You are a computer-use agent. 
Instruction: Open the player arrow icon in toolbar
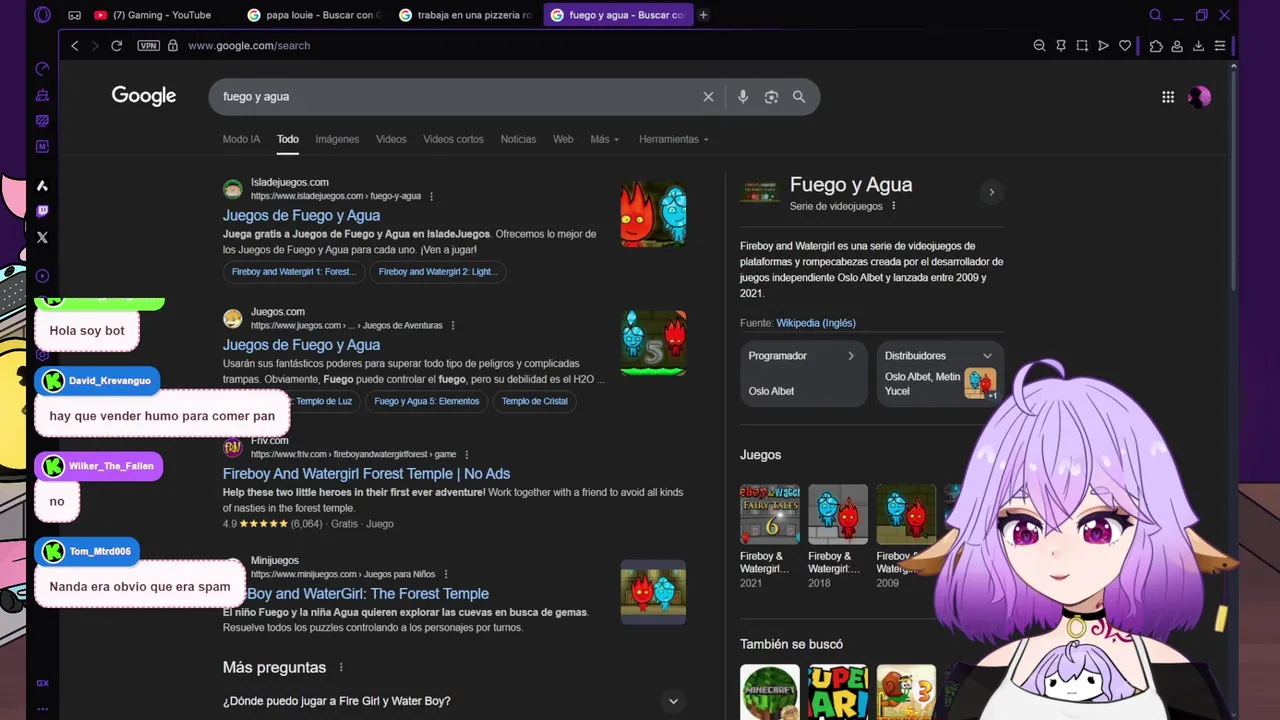click(x=1103, y=46)
